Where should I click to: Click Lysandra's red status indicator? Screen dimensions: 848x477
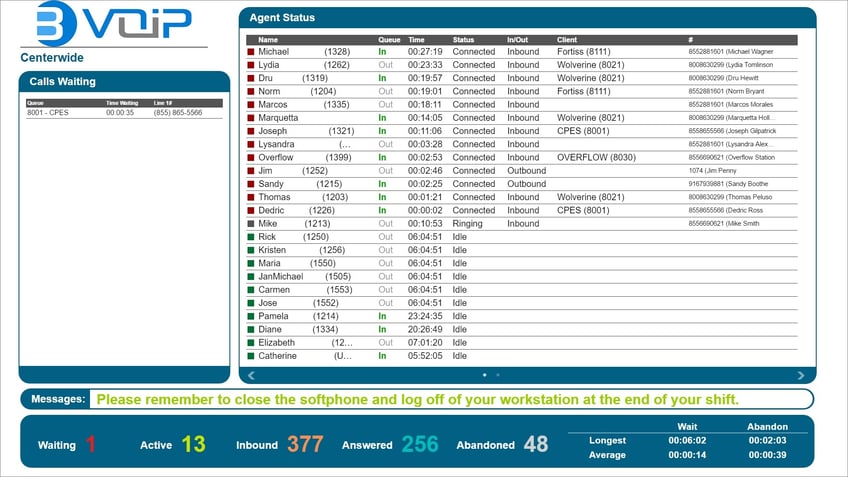251,144
